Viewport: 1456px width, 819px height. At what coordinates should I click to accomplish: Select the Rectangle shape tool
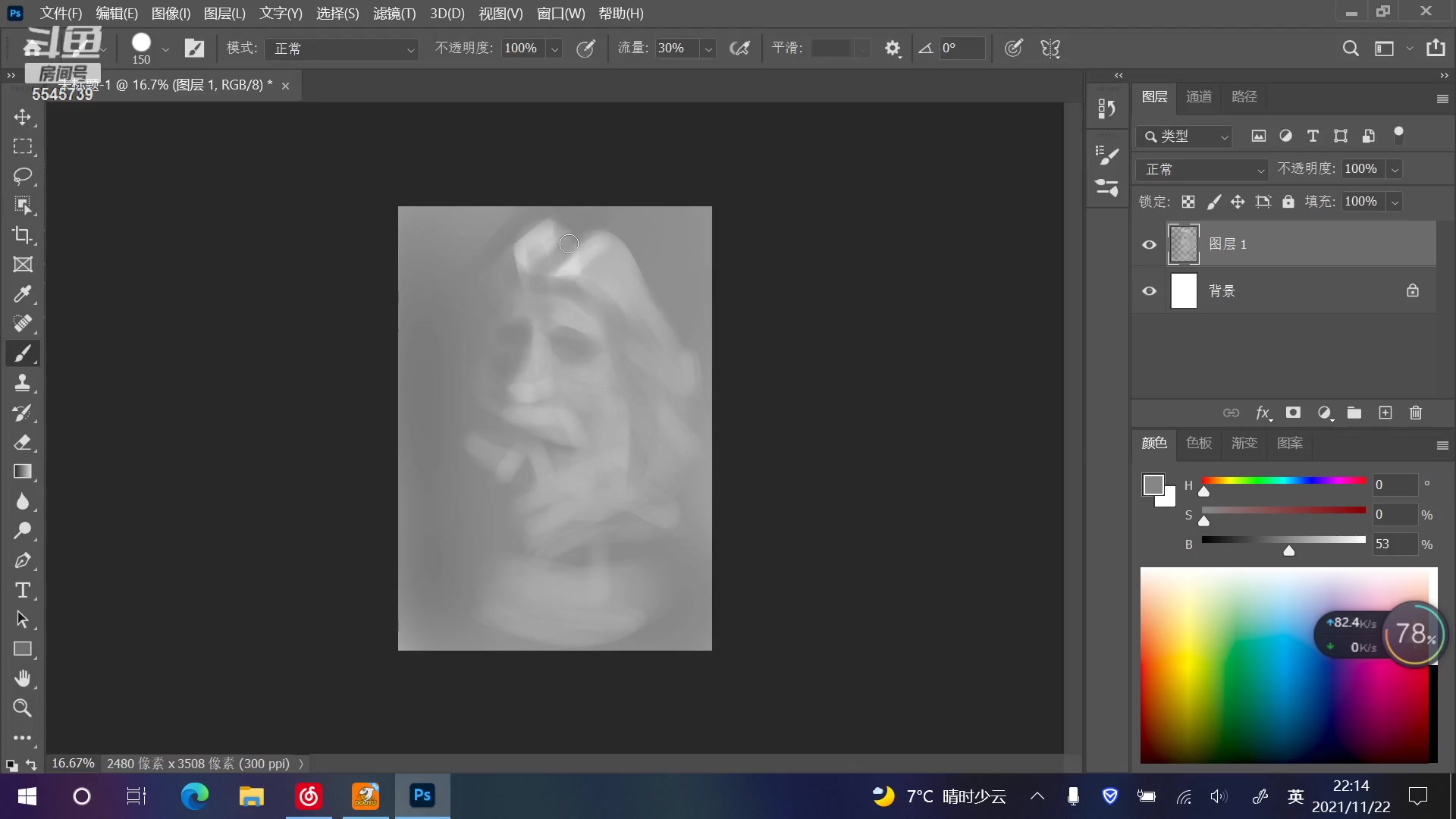point(23,649)
